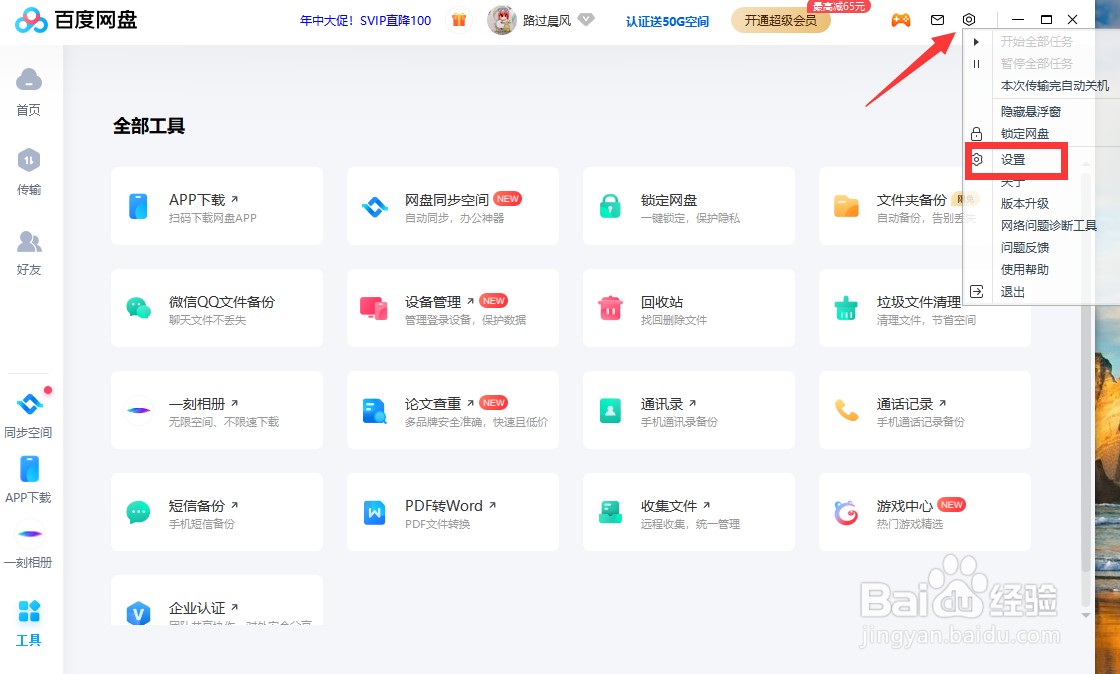This screenshot has width=1120, height=674.
Task: Click the 认证送50G空间 link
Action: 667,21
